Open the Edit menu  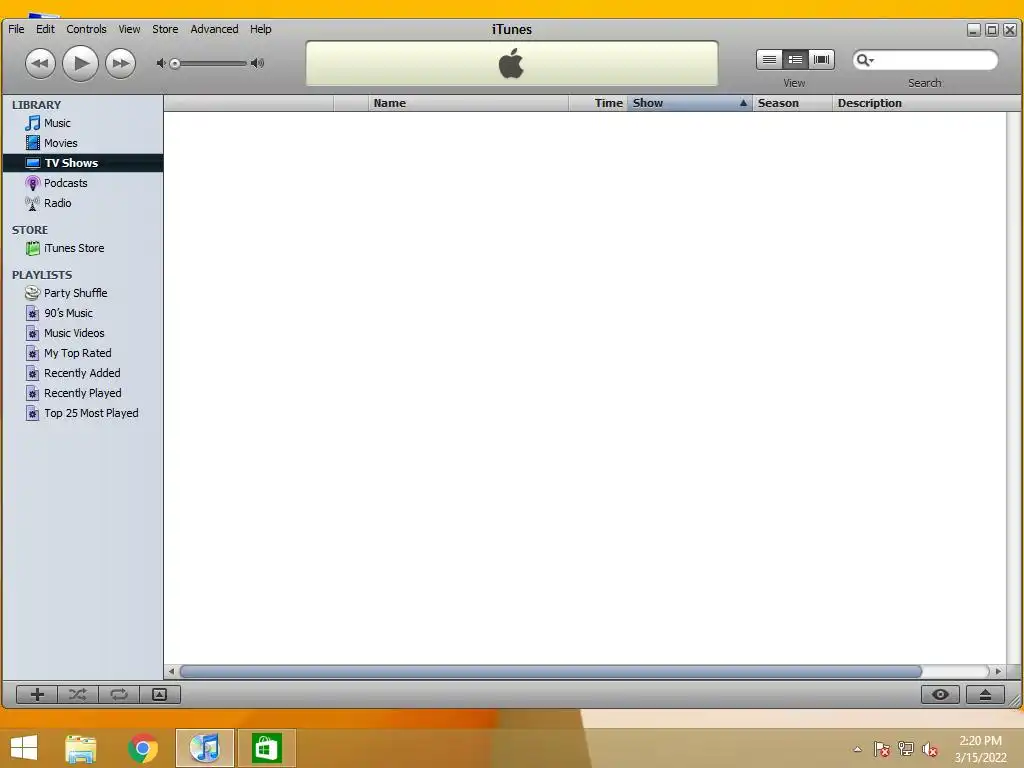click(45, 29)
